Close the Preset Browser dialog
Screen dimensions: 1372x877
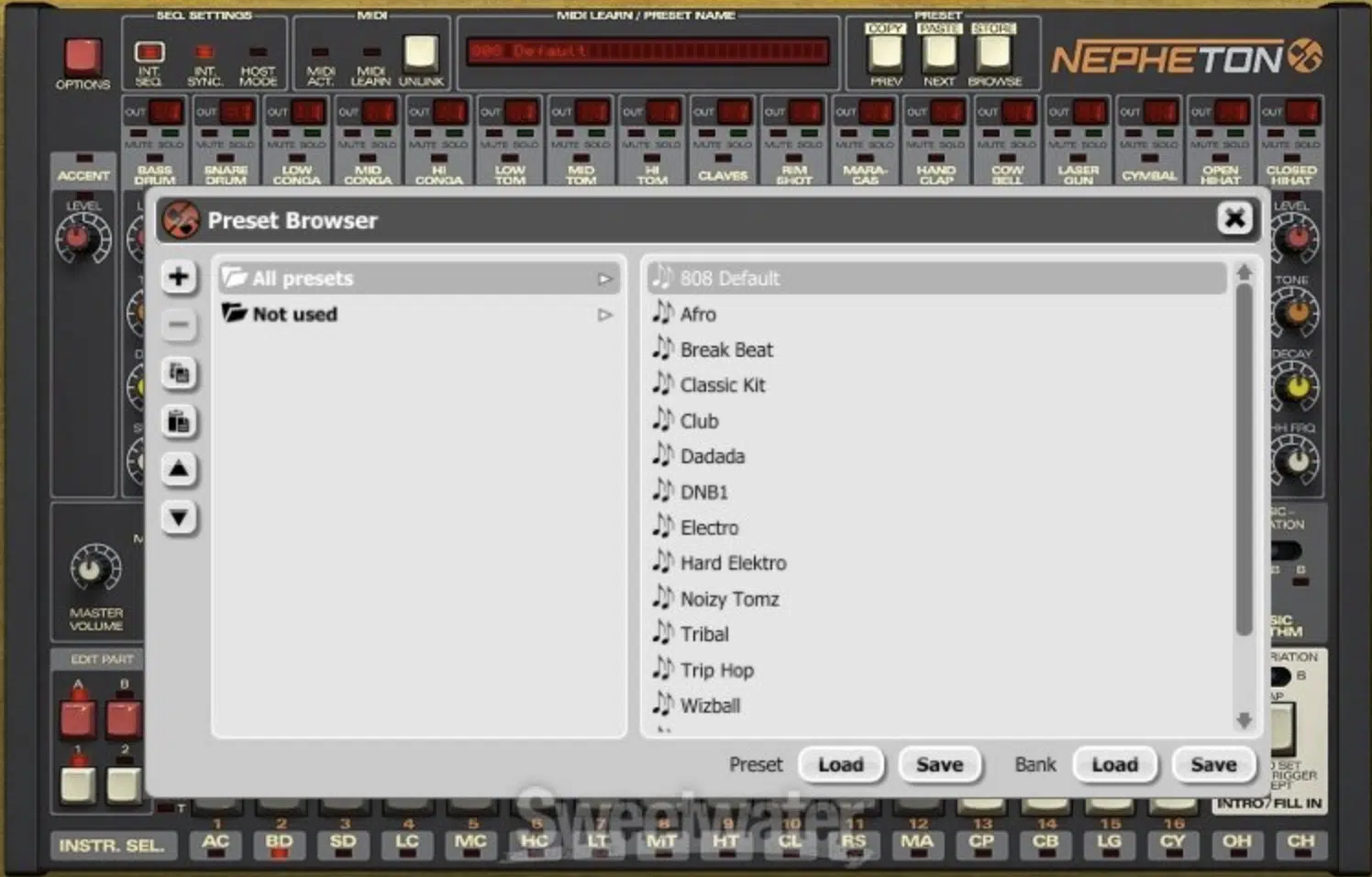(1234, 218)
